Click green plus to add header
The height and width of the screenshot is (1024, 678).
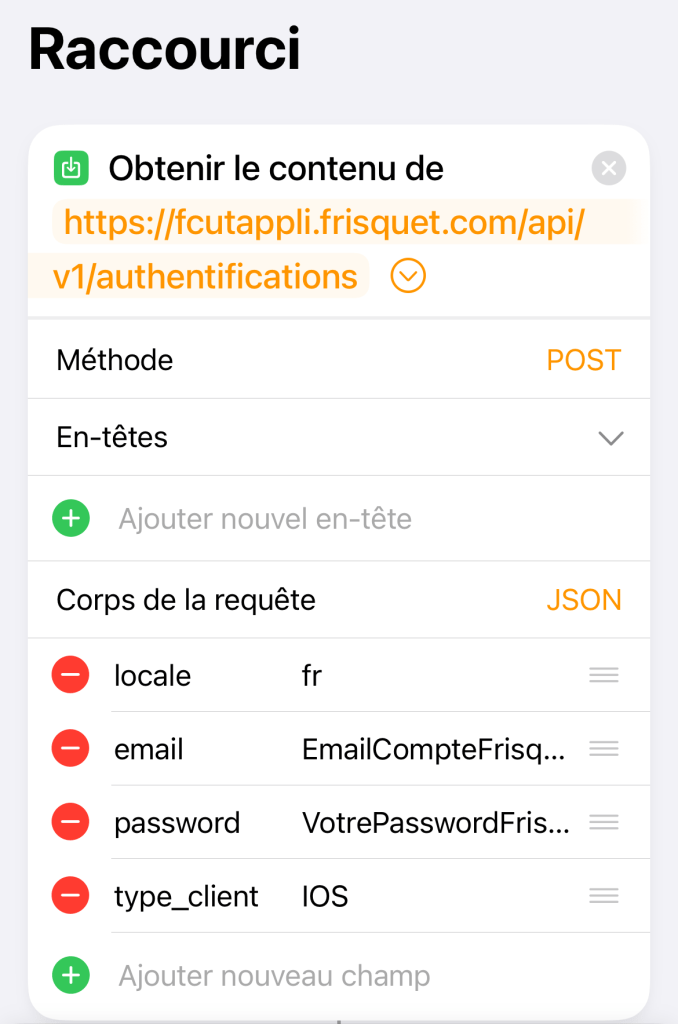(x=71, y=519)
